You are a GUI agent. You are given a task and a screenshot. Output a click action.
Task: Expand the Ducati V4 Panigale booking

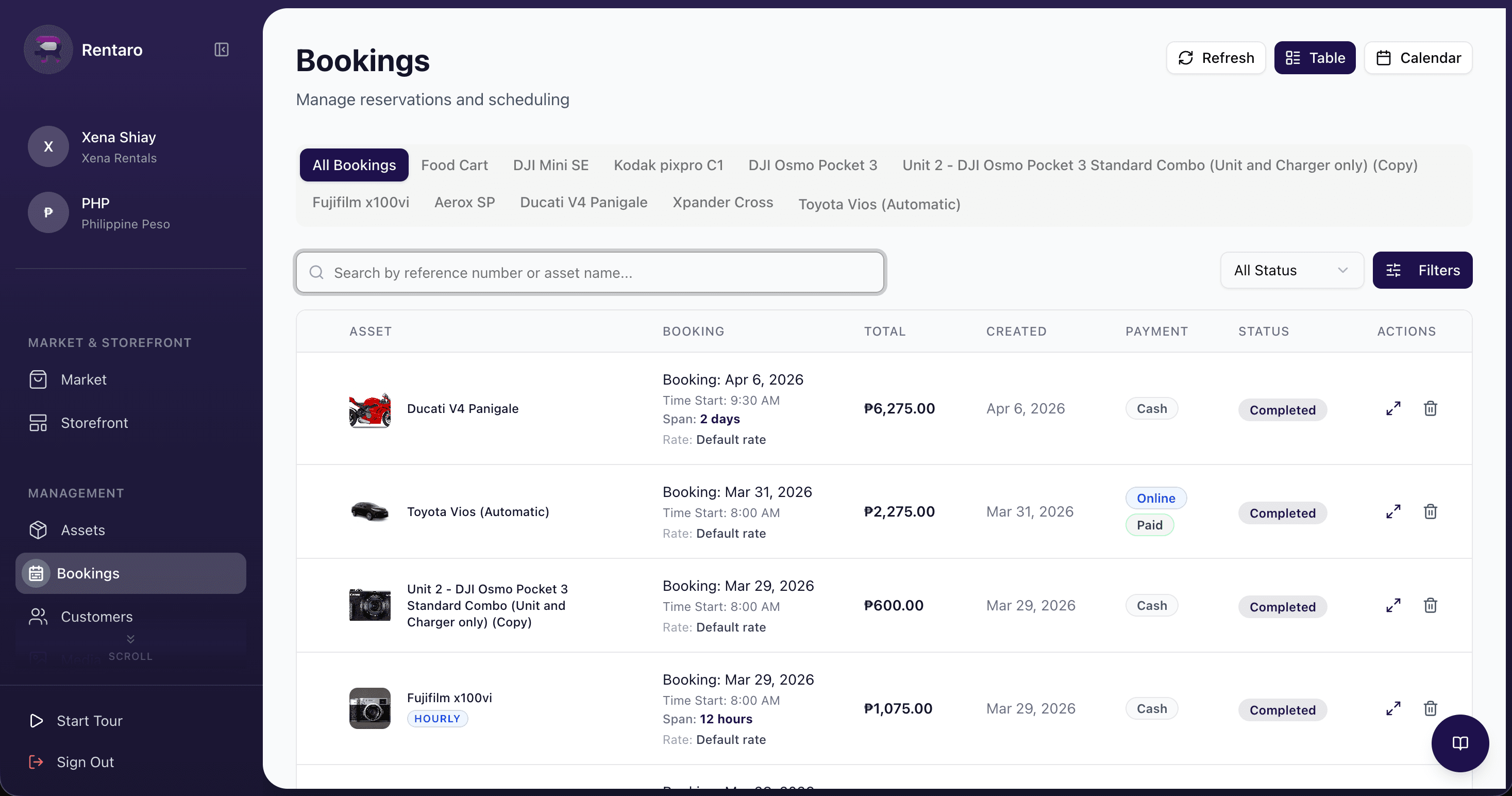coord(1393,408)
